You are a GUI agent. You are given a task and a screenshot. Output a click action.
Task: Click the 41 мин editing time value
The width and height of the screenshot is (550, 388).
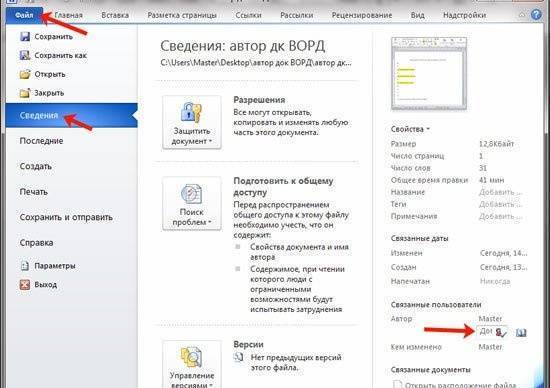point(491,180)
